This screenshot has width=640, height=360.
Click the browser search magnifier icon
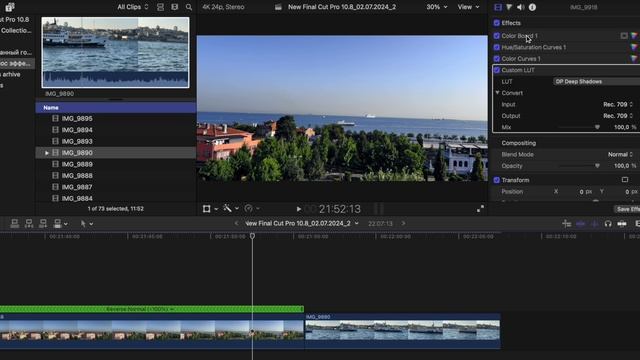[x=189, y=7]
